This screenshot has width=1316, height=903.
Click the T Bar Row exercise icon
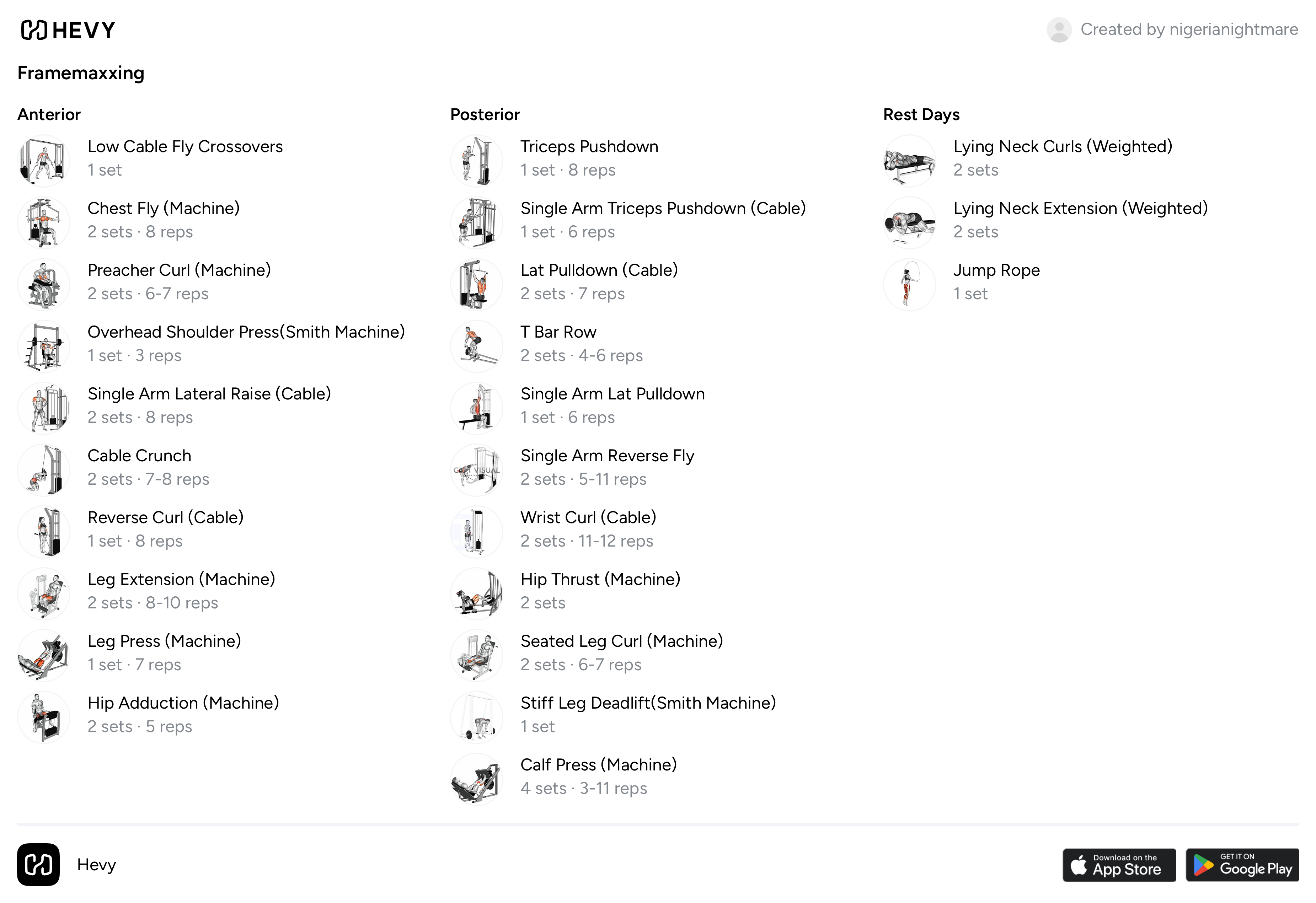point(477,346)
